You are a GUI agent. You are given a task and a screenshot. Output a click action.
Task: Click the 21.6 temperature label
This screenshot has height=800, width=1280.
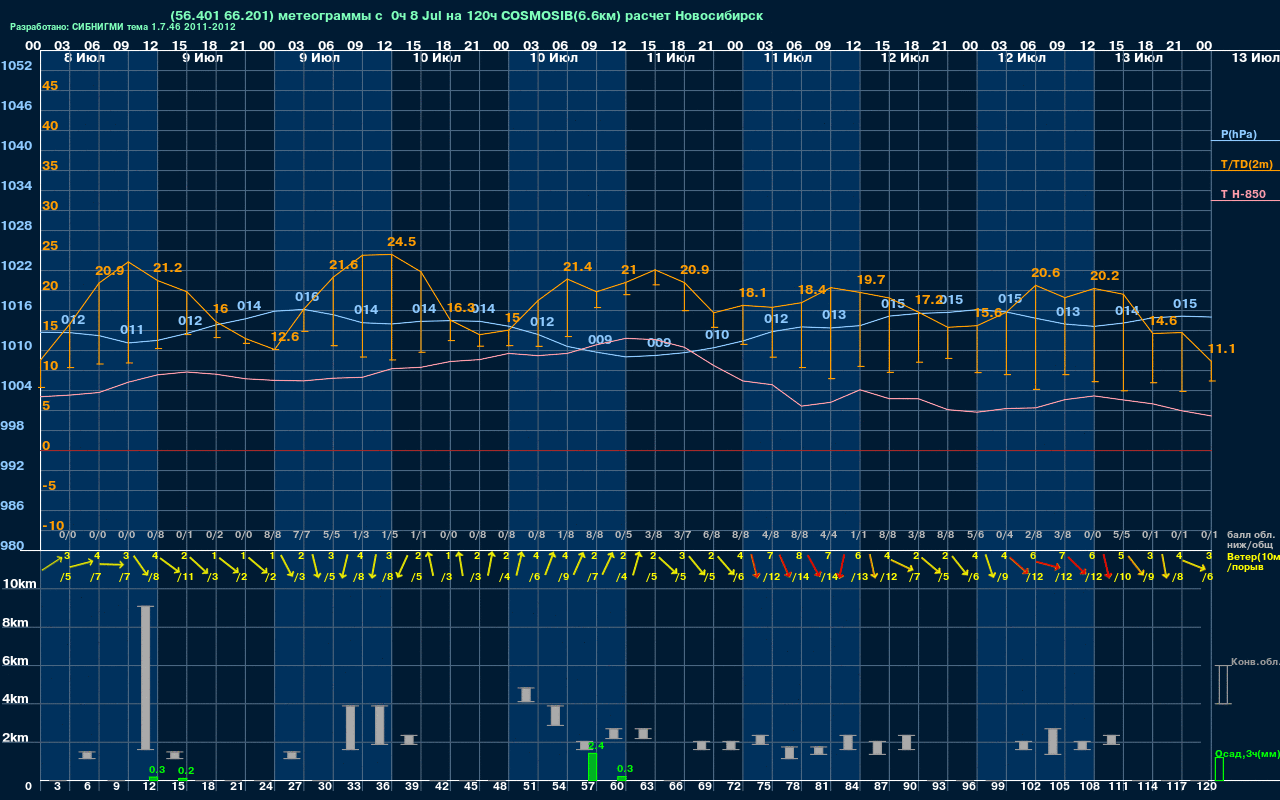[x=343, y=265]
